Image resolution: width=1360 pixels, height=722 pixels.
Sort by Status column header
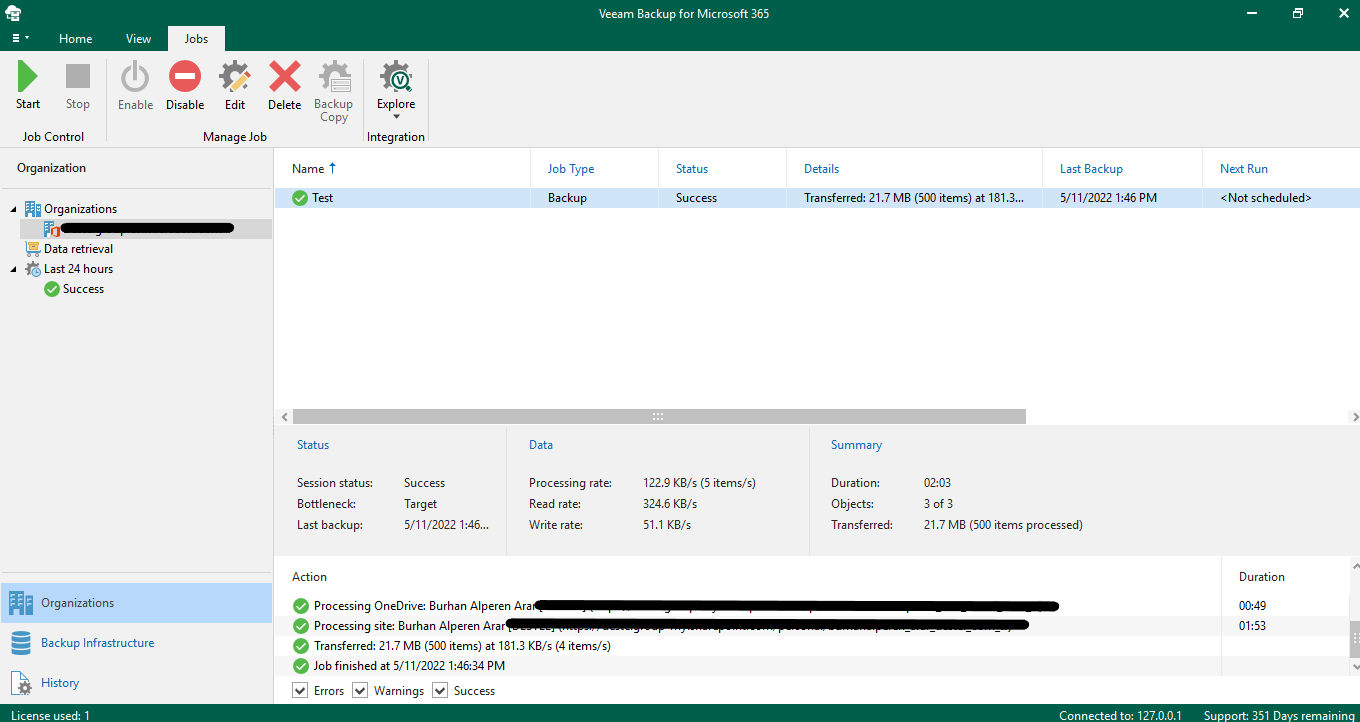[x=723, y=168]
